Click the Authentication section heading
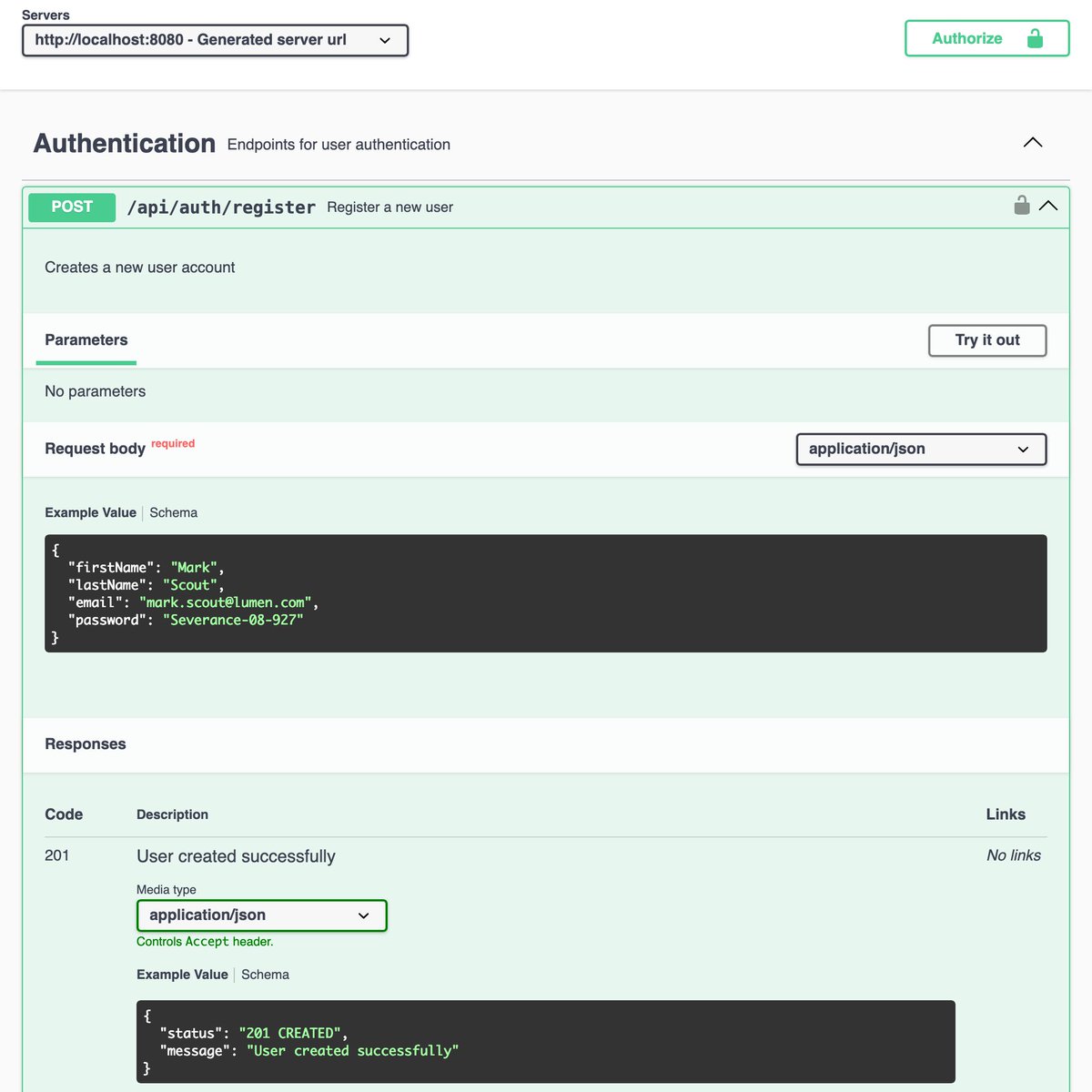The image size is (1092, 1092). [x=124, y=144]
